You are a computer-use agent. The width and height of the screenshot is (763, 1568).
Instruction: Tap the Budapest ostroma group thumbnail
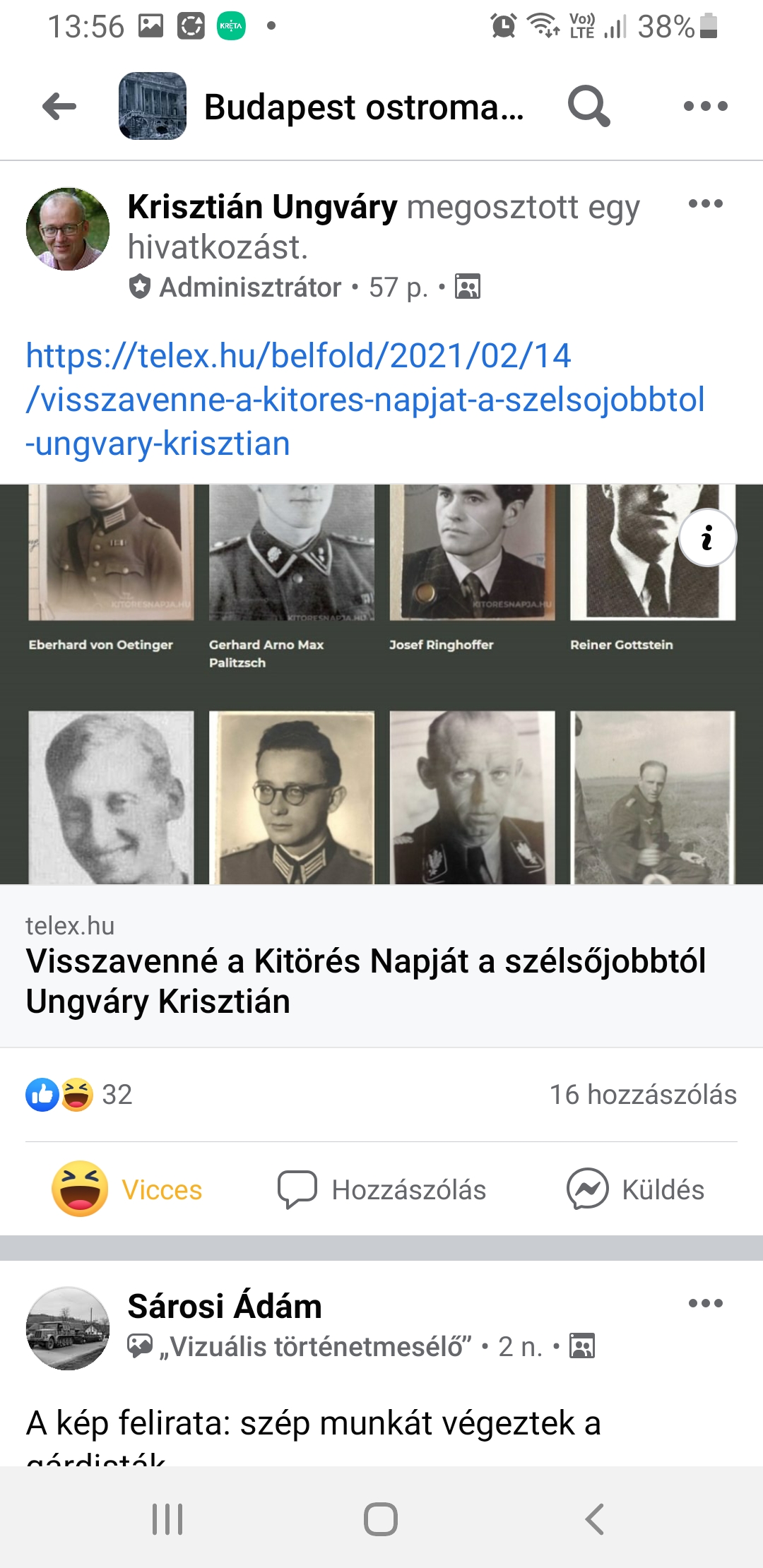(153, 106)
